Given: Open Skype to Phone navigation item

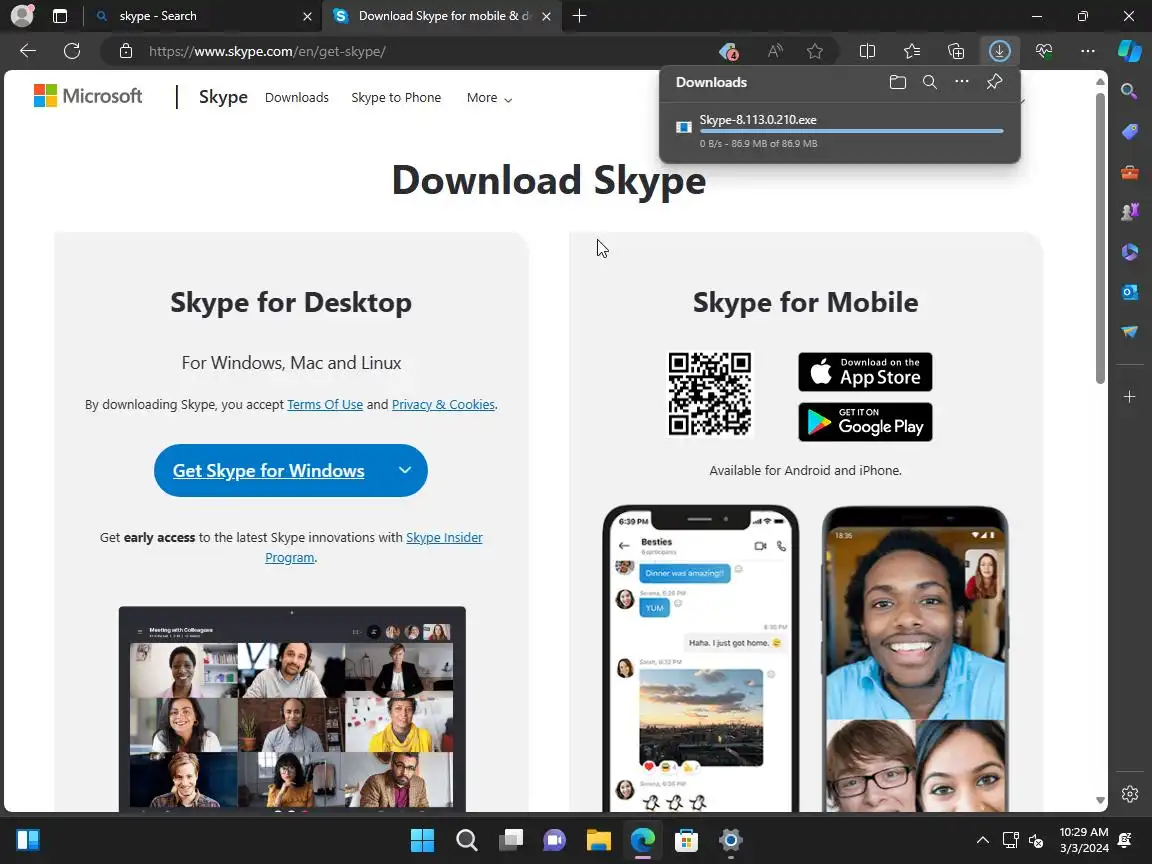Looking at the screenshot, I should click(x=396, y=98).
